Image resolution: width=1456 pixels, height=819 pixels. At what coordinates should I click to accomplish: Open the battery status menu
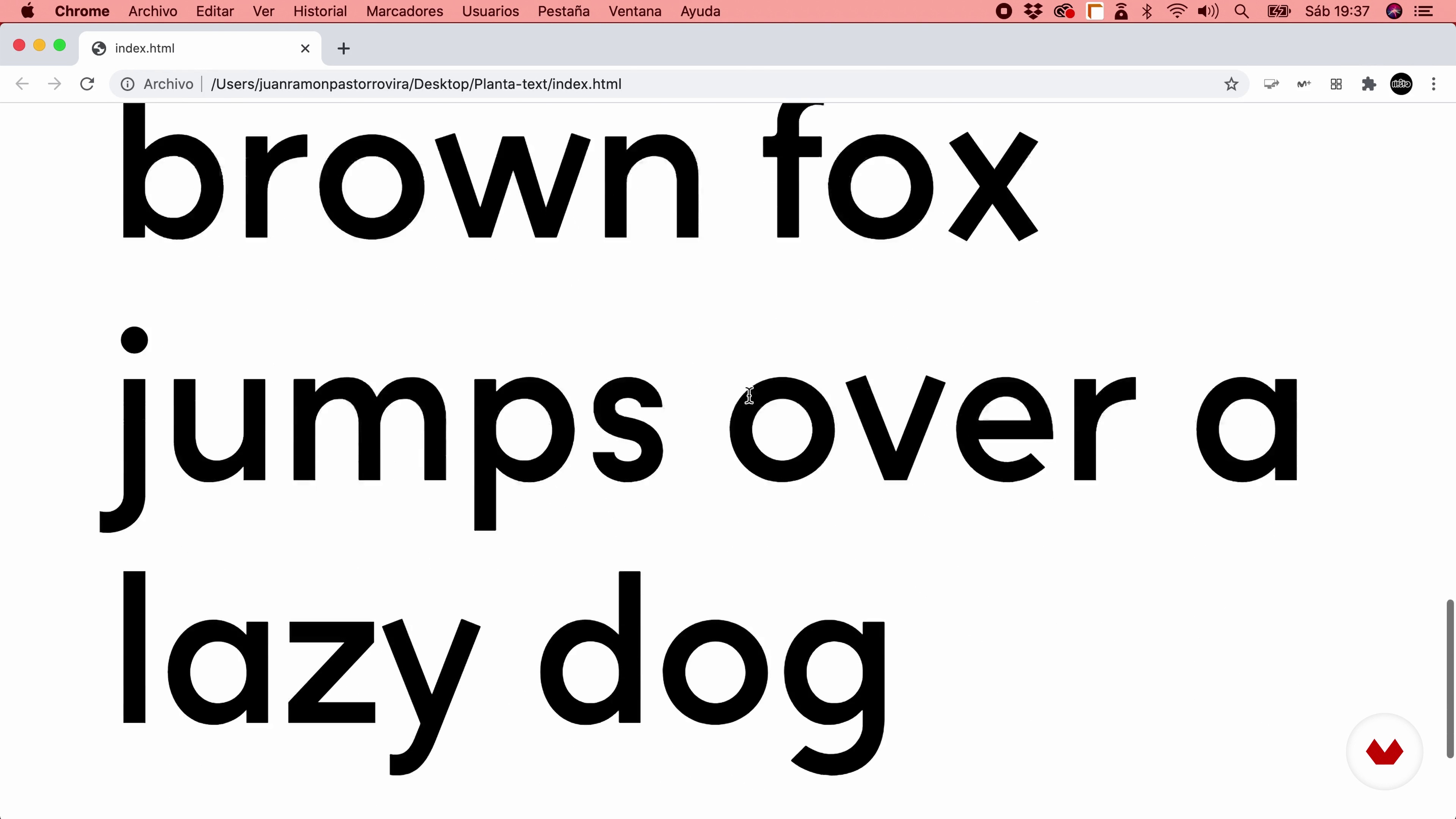1279,11
